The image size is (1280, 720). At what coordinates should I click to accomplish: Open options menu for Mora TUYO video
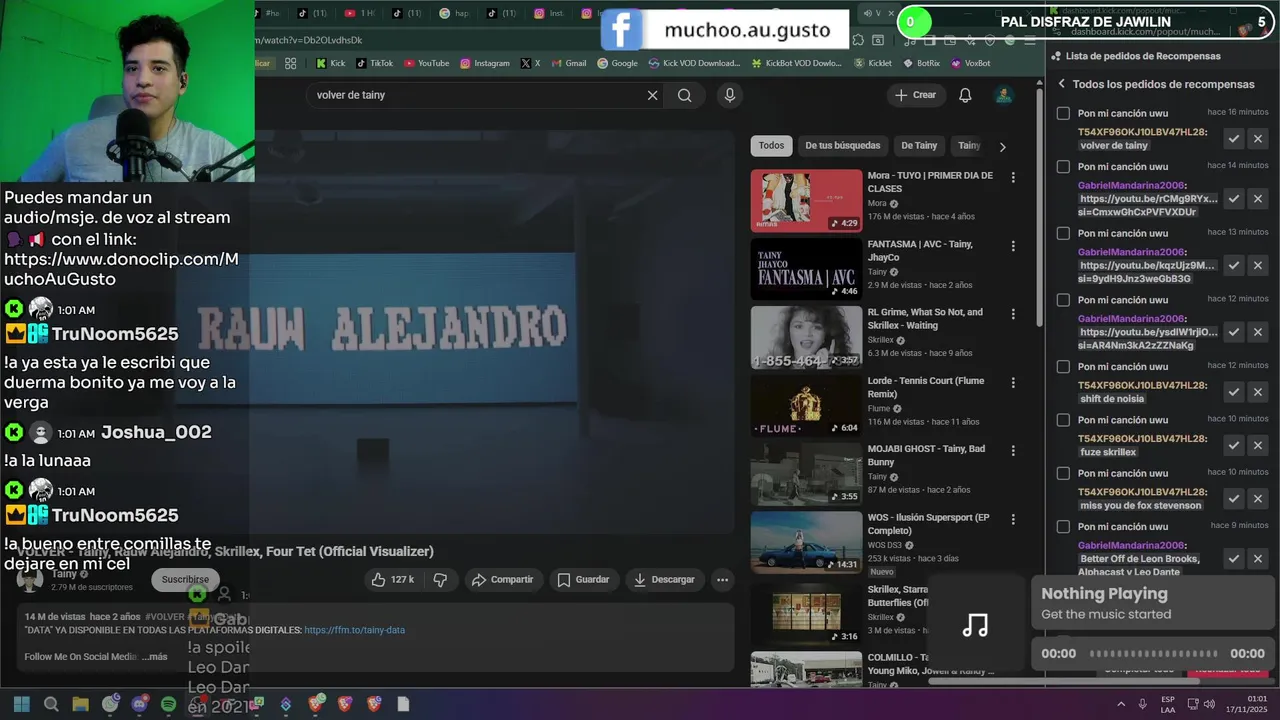click(x=1013, y=177)
